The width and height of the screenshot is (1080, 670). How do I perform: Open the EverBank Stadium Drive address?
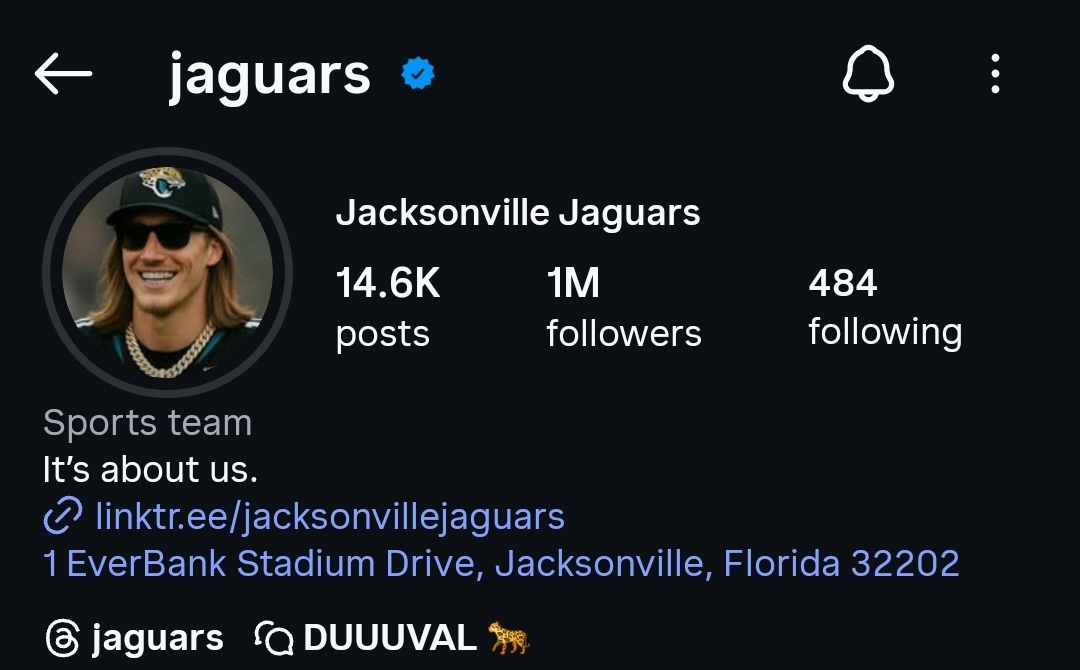[x=501, y=563]
